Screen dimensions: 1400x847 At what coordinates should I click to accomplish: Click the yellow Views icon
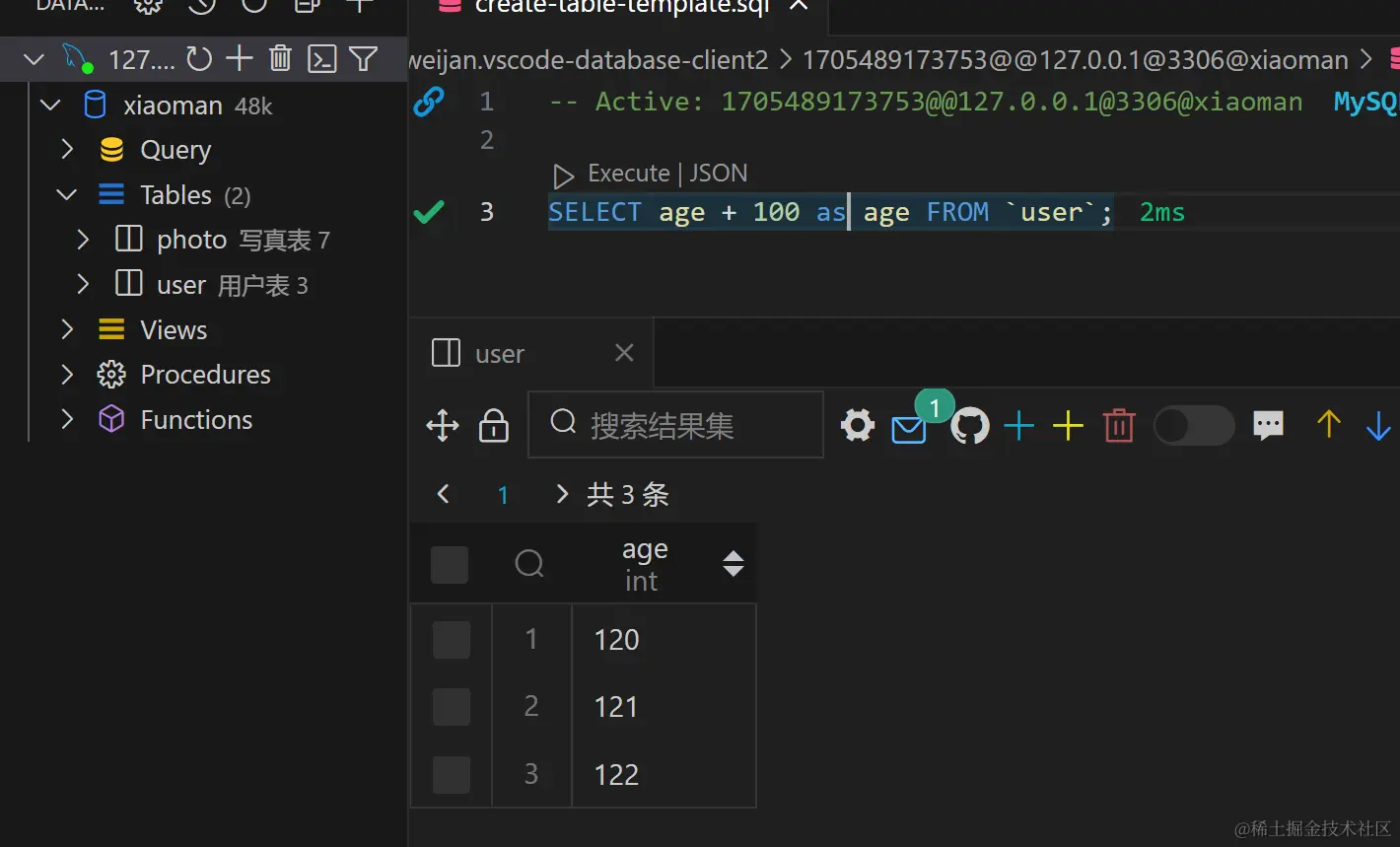click(x=111, y=329)
